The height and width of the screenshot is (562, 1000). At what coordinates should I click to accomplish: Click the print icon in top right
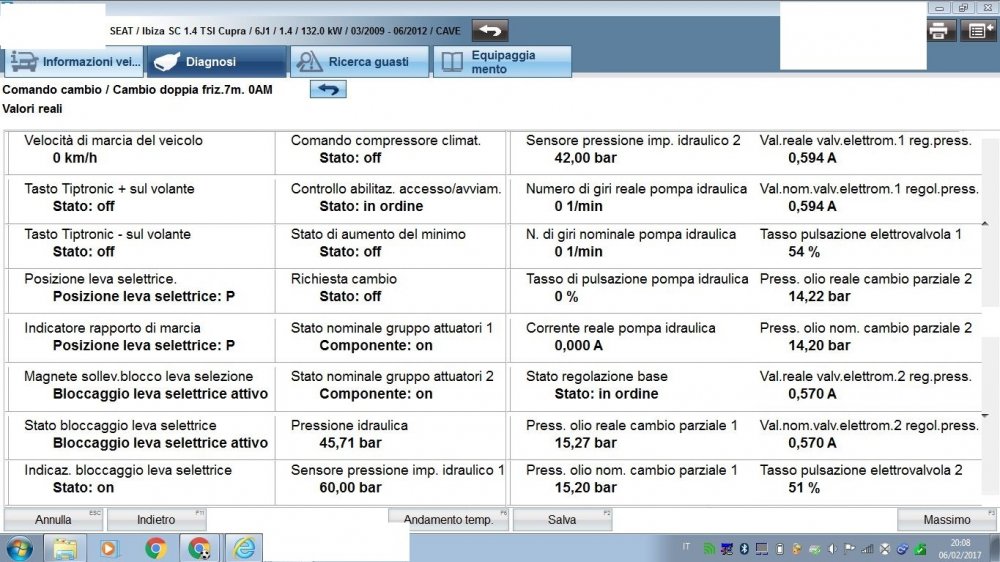(x=940, y=30)
